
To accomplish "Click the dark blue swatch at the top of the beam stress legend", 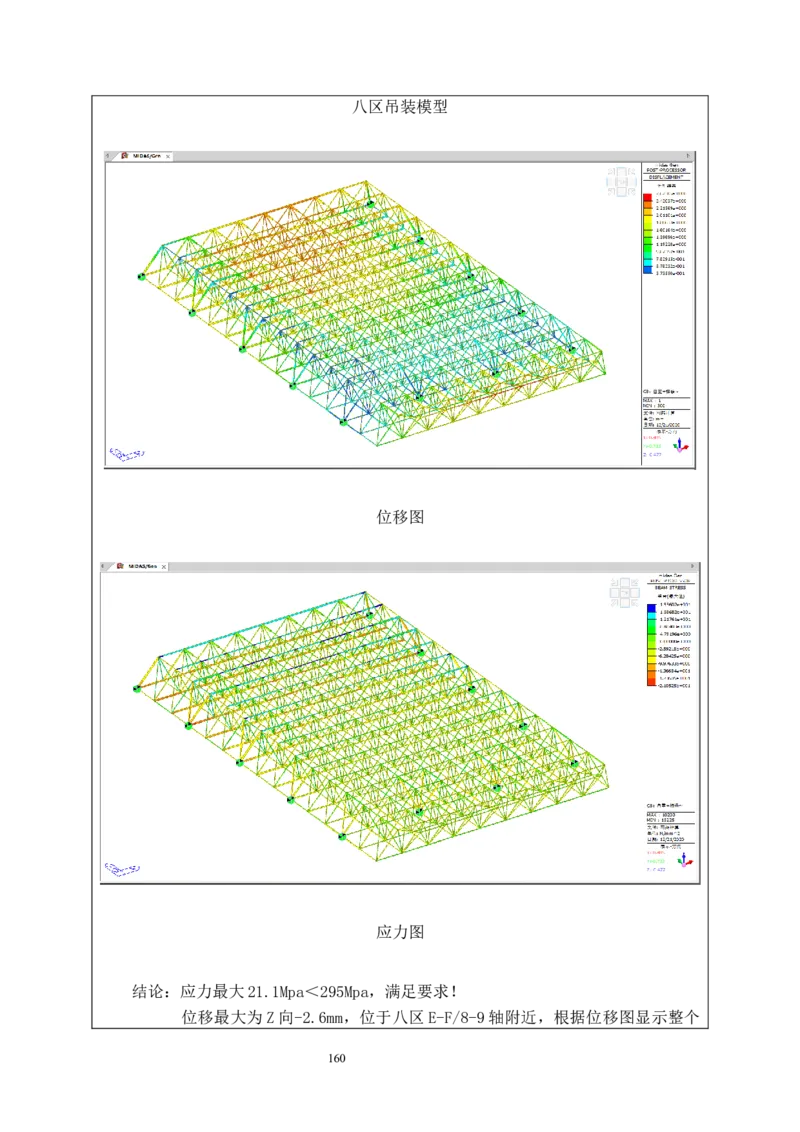I will 651,607.
